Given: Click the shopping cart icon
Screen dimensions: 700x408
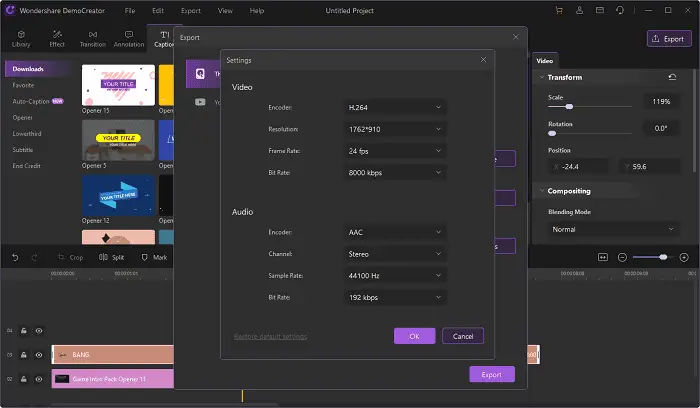Looking at the screenshot, I should pyautogui.click(x=558, y=10).
